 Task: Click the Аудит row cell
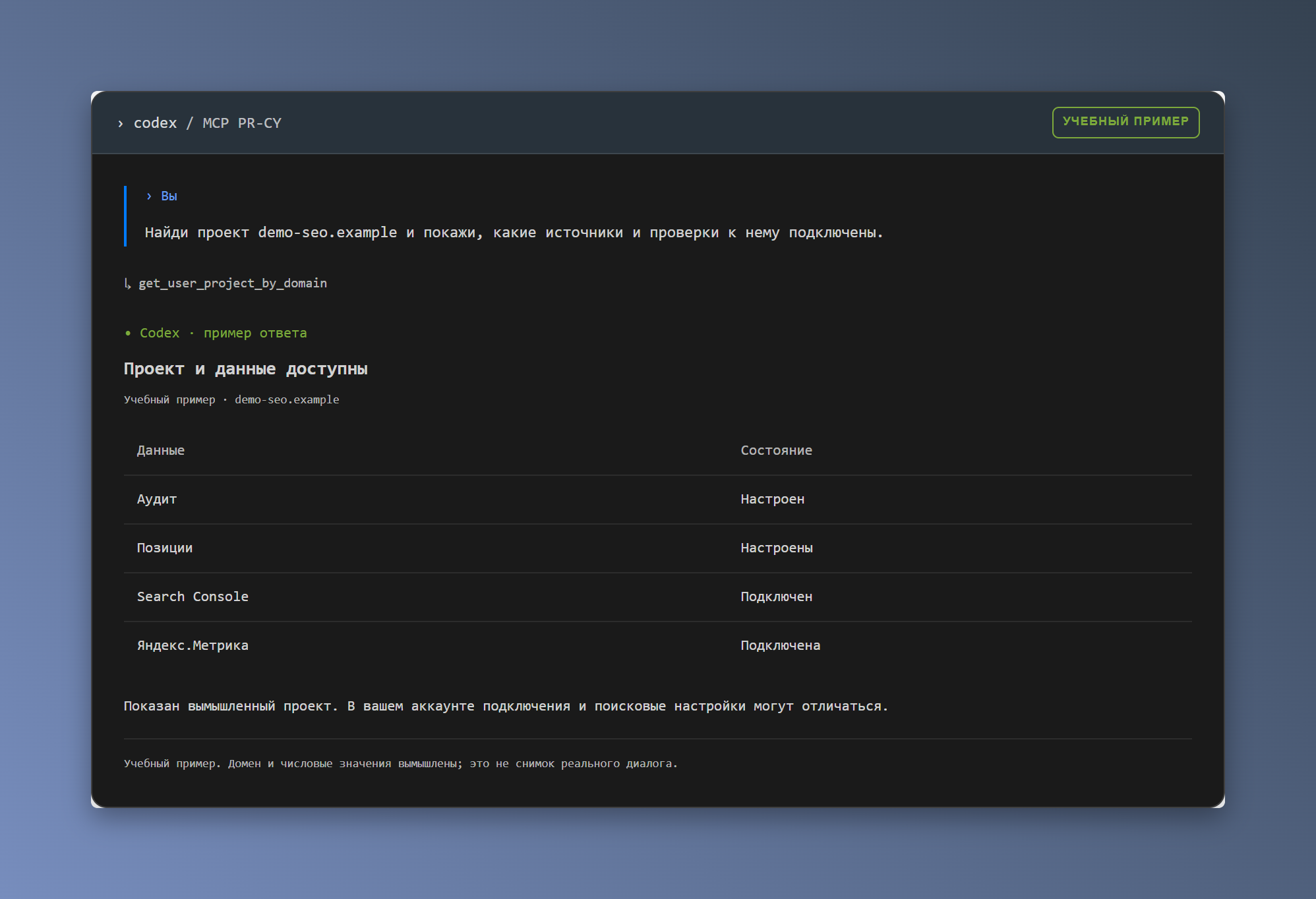157,500
